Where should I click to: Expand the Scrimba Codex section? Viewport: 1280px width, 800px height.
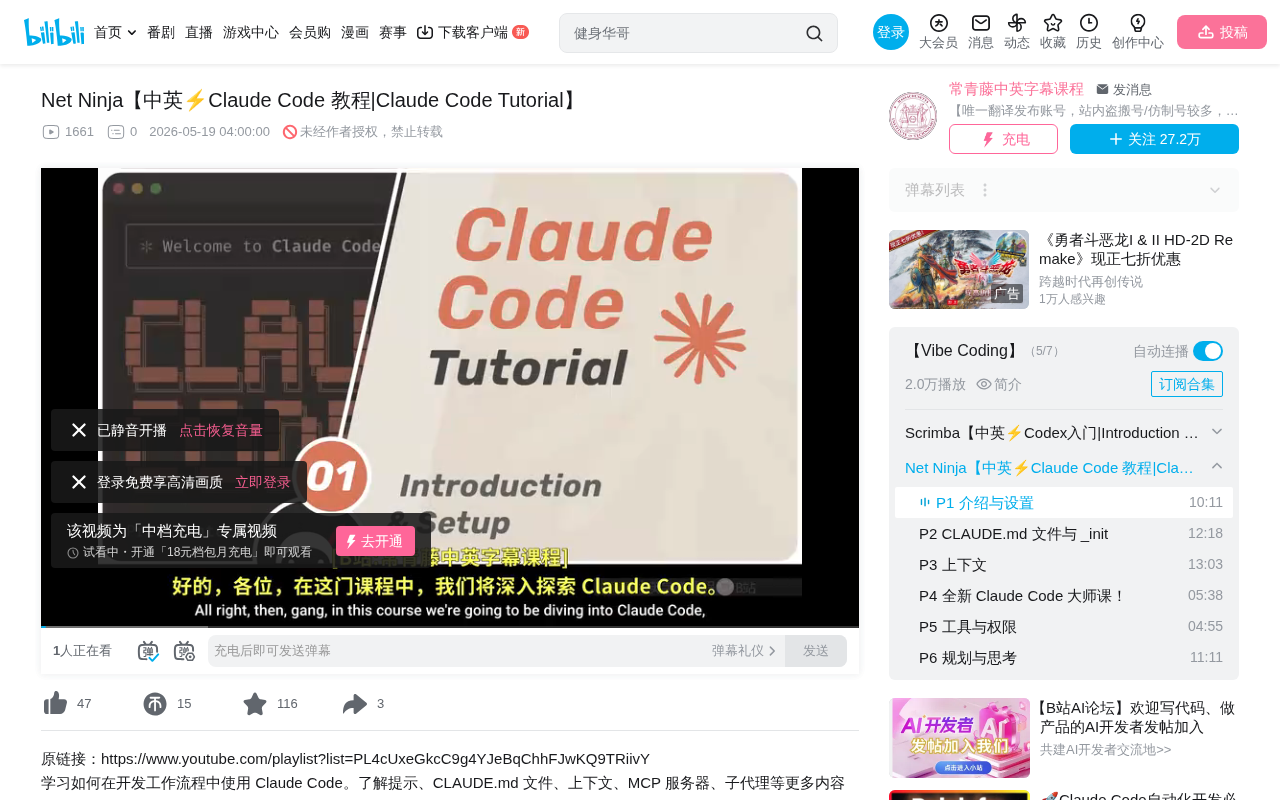[x=1217, y=432]
